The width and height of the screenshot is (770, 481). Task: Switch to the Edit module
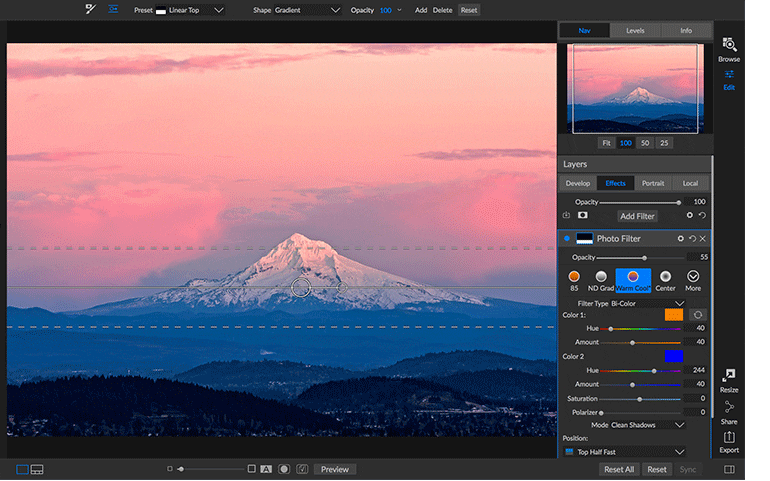click(729, 80)
